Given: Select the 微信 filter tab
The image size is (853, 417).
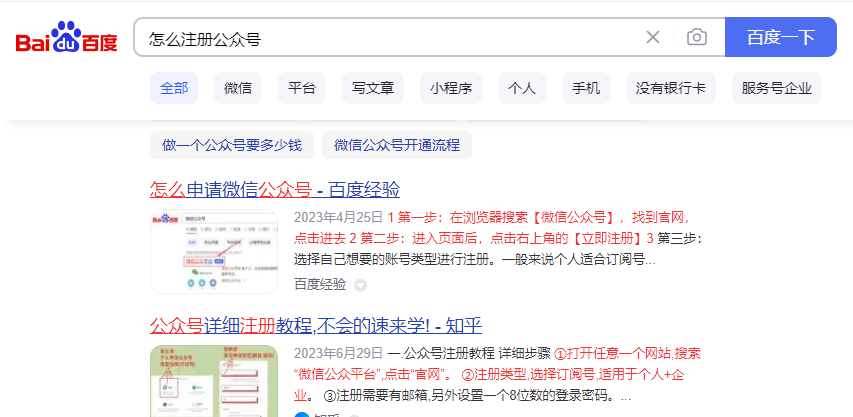Looking at the screenshot, I should 238,88.
